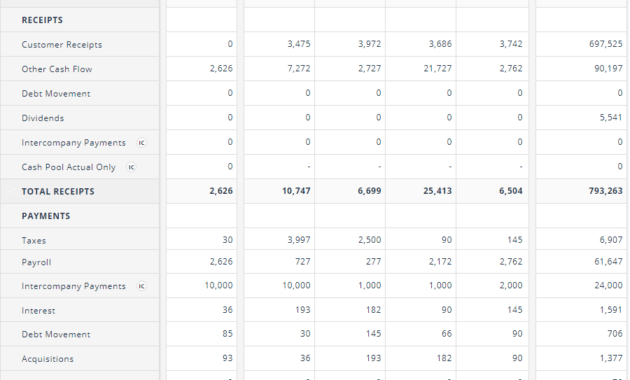
Task: Select the RECEIPTS section header
Action: pyautogui.click(x=42, y=20)
